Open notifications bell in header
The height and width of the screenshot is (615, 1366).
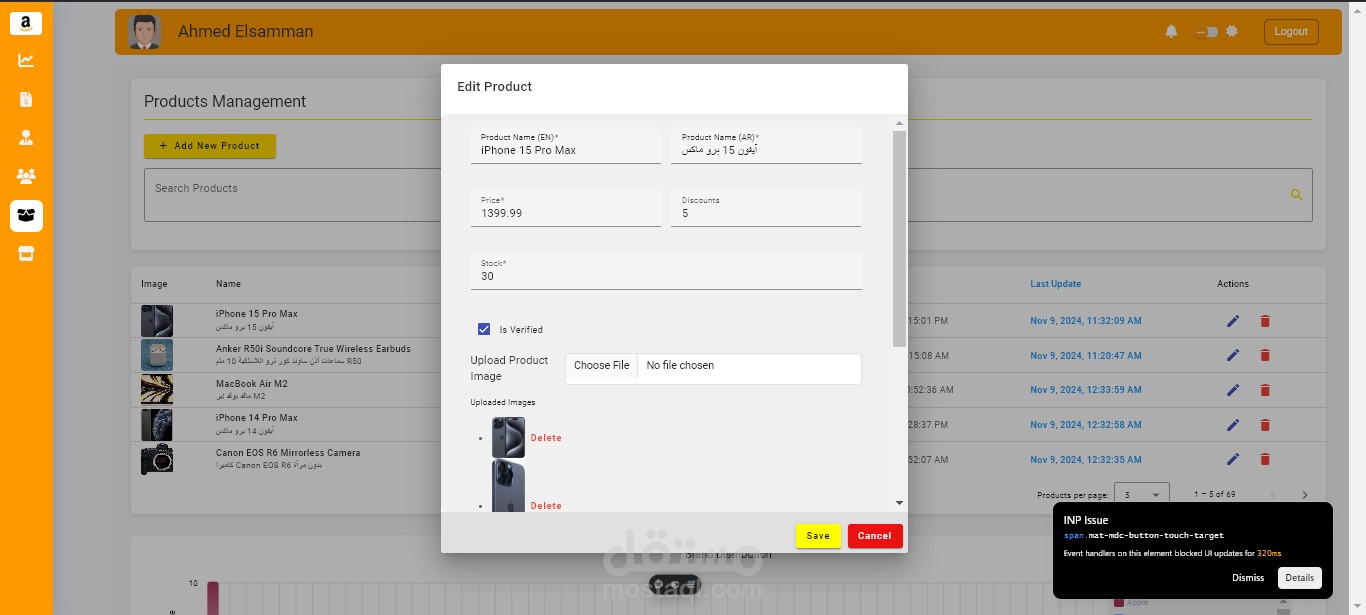tap(1171, 31)
